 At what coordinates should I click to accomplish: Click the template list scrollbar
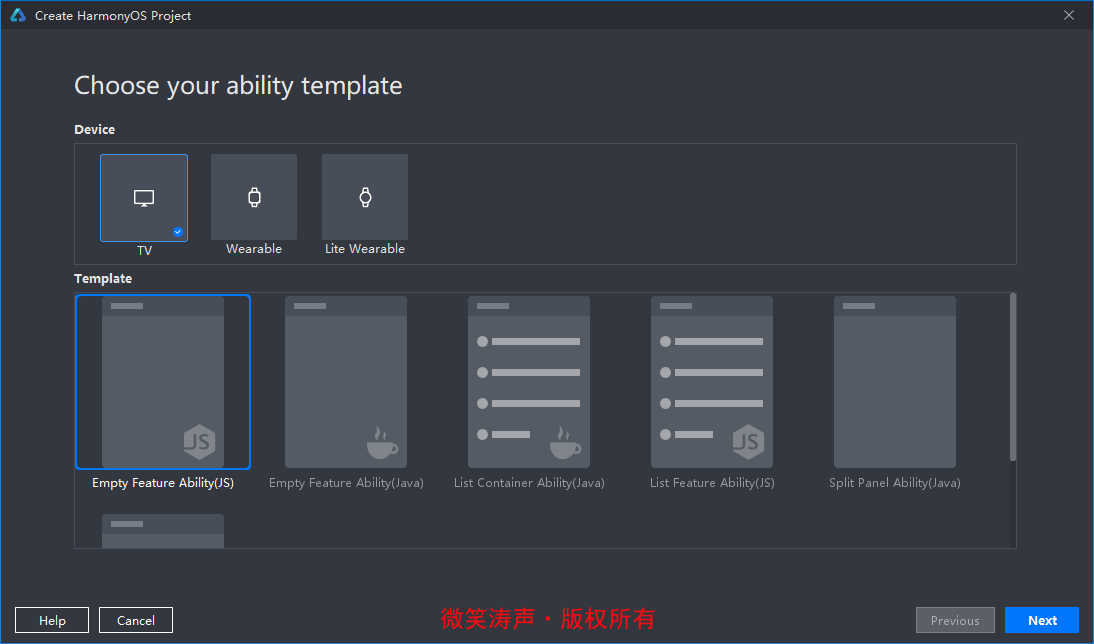(1013, 377)
